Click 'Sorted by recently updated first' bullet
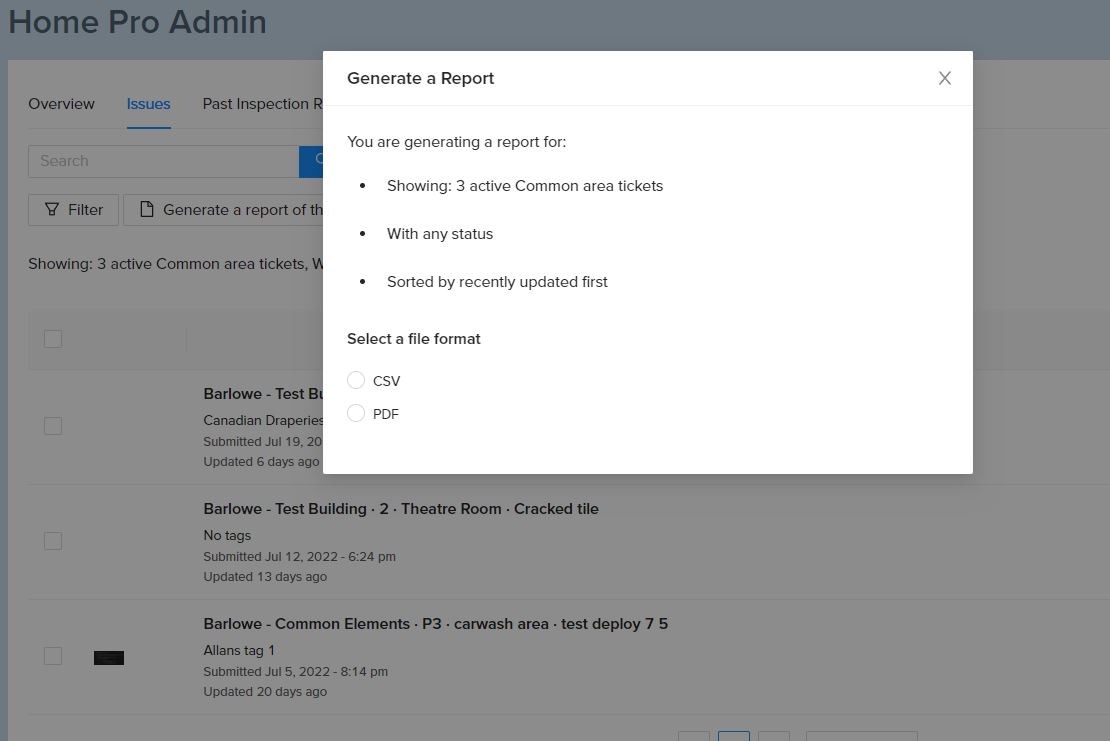This screenshot has width=1110, height=741. coord(497,282)
